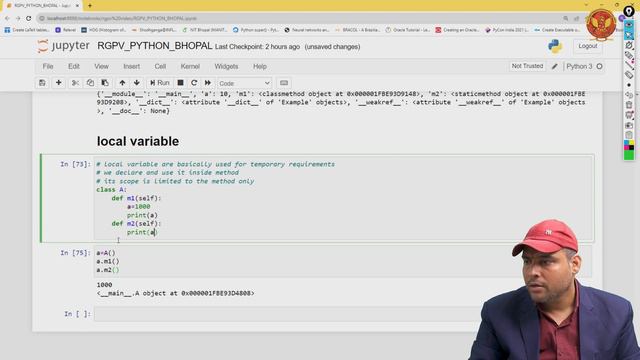Close the RGPV_PYTHON_BHOPAL browser tab

77,6
